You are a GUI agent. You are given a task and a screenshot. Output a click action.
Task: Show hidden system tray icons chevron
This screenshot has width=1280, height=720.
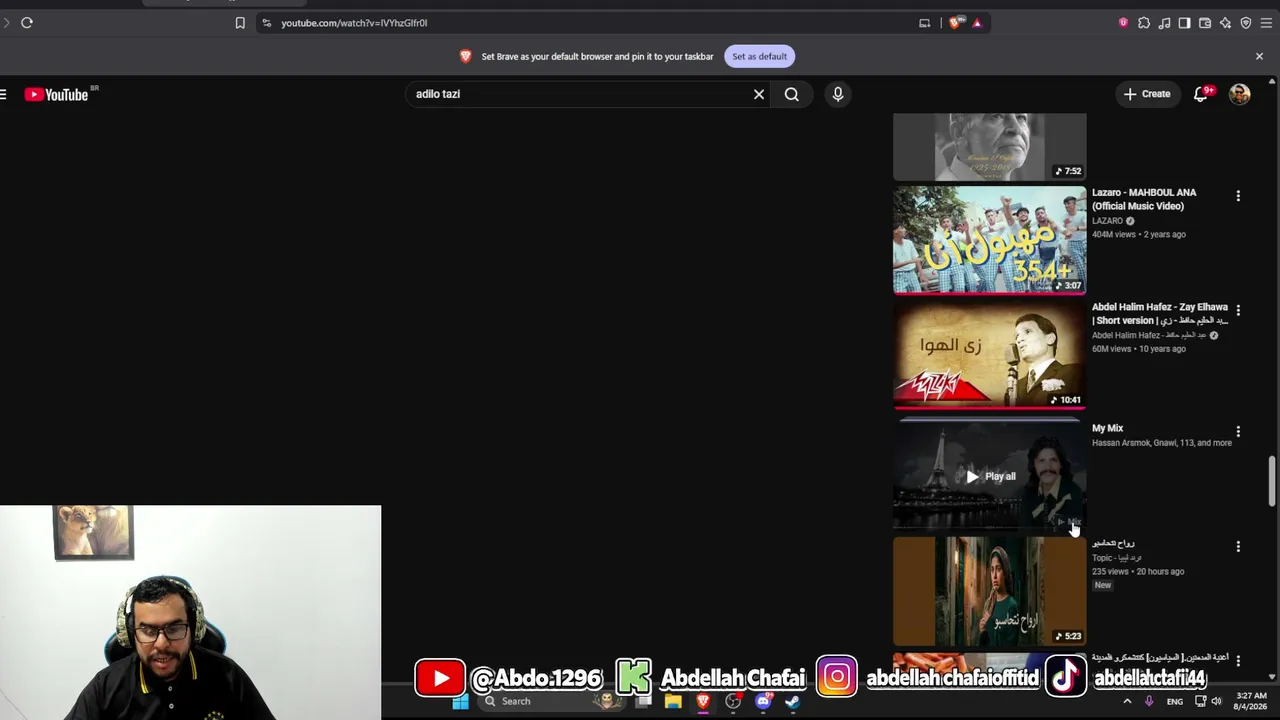pyautogui.click(x=1127, y=702)
